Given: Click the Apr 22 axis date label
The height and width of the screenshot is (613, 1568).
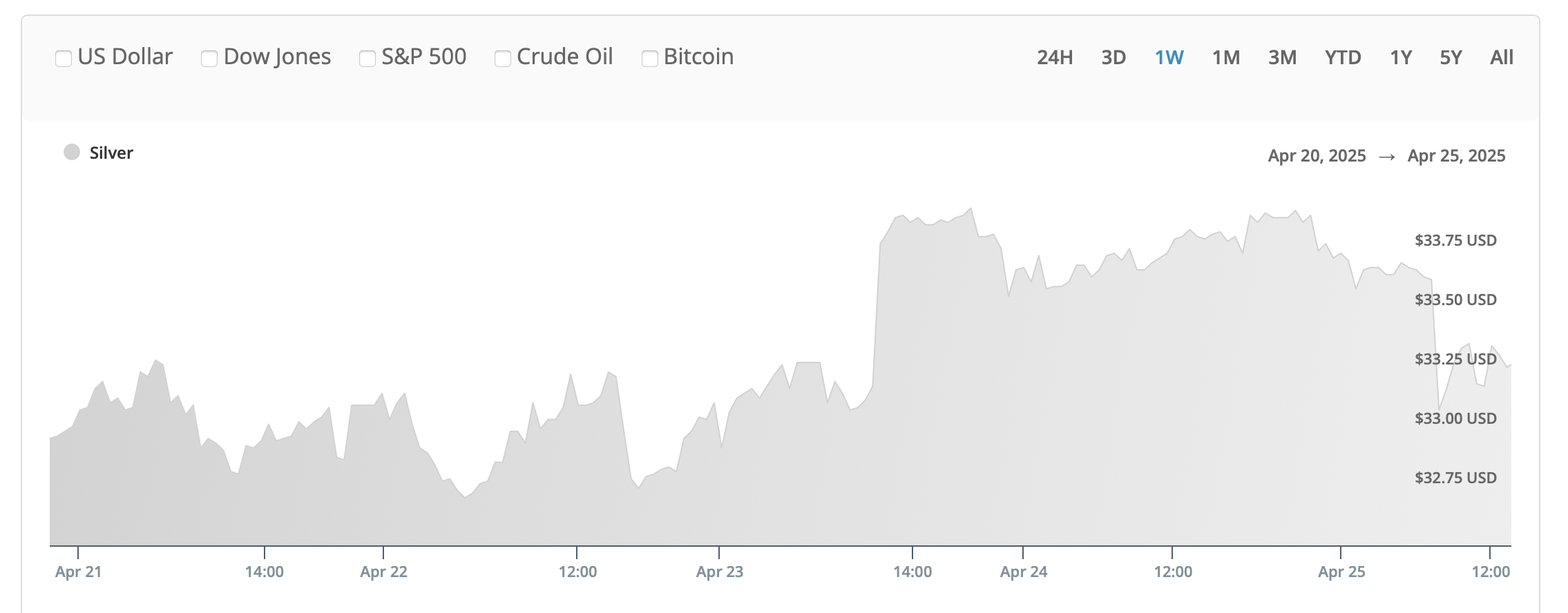Looking at the screenshot, I should coord(383,572).
